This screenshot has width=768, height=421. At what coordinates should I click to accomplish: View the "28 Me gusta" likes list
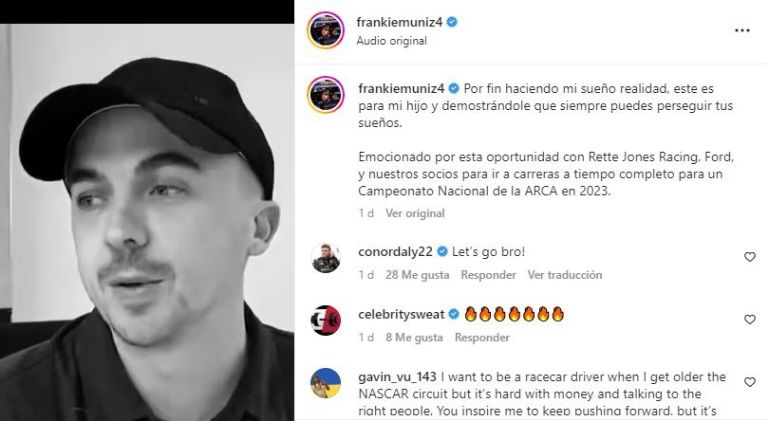point(417,275)
